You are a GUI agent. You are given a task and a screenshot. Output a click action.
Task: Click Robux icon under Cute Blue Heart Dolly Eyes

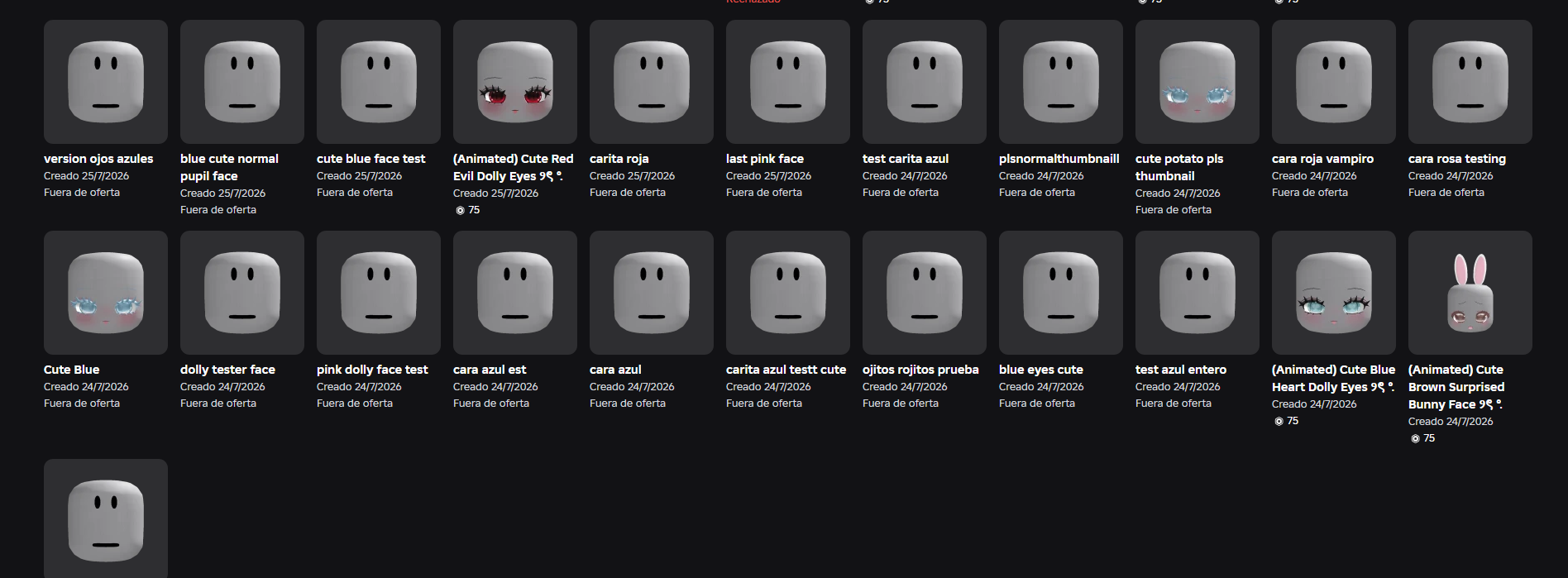coord(1279,422)
